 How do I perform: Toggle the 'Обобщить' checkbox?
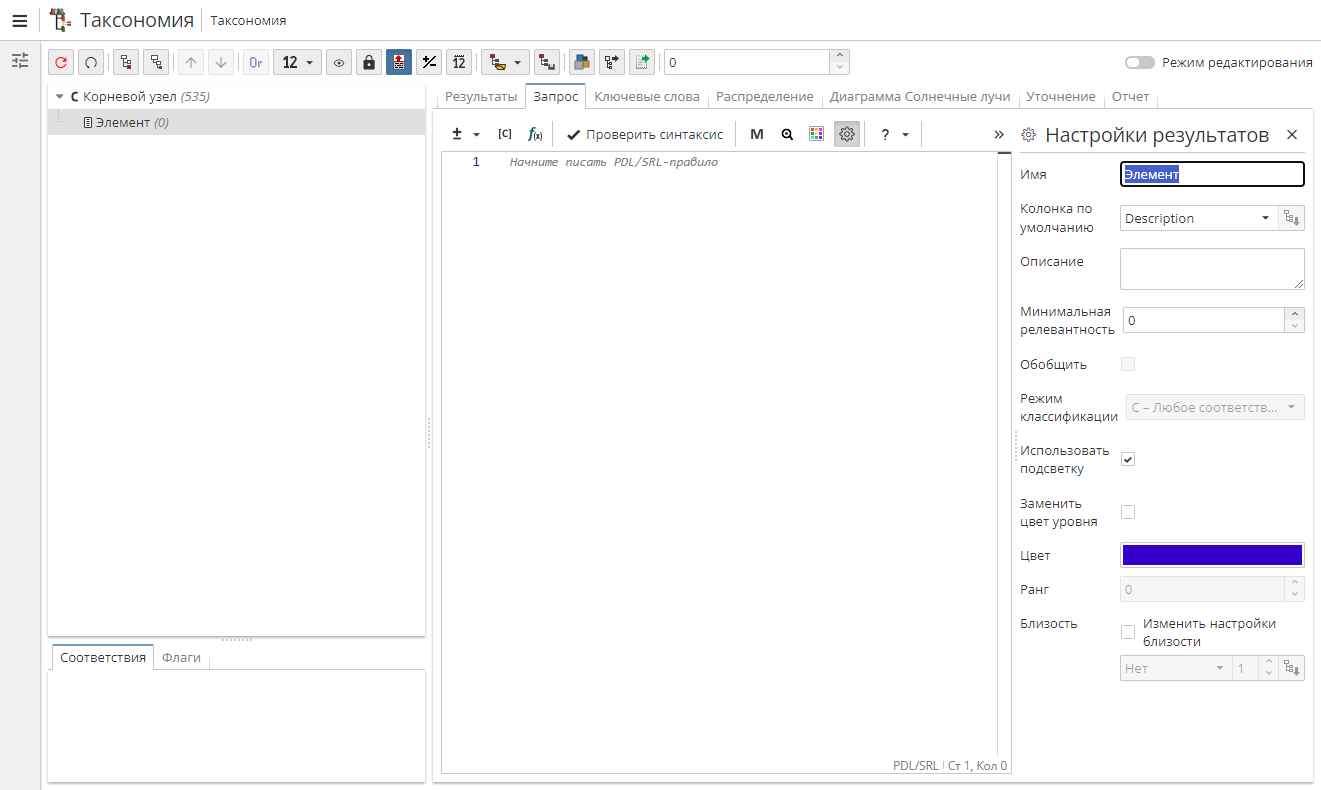(1128, 364)
